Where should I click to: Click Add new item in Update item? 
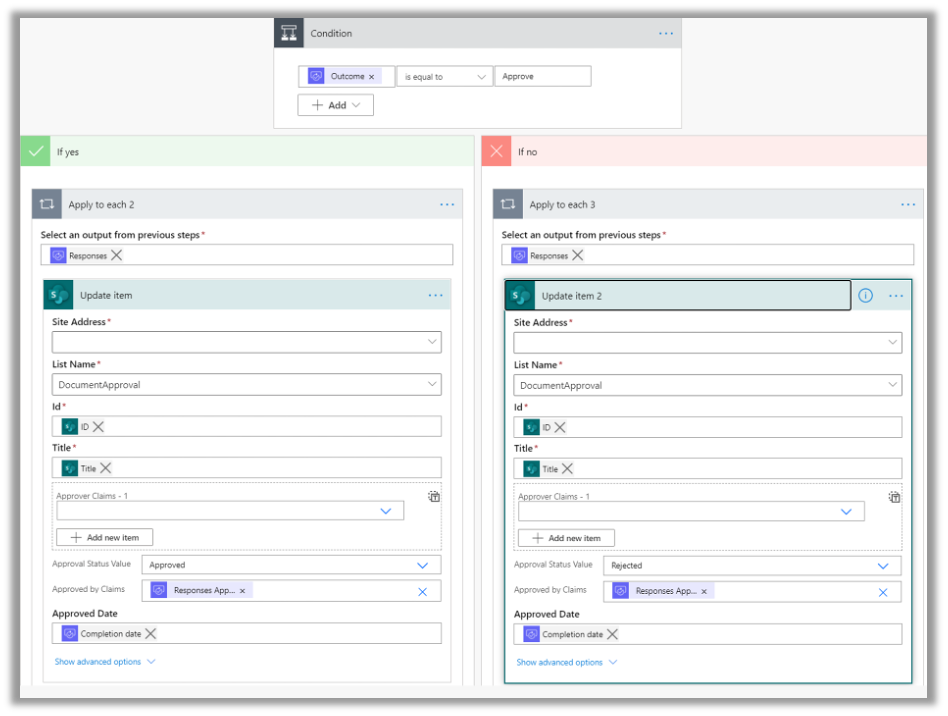pyautogui.click(x=105, y=537)
